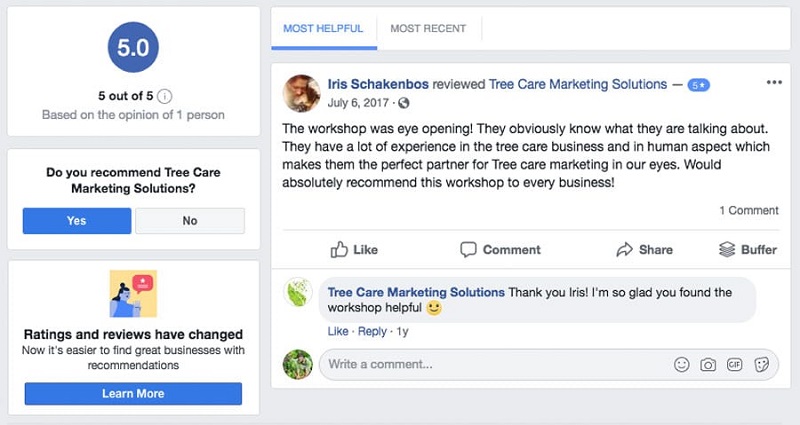This screenshot has width=800, height=425.
Task: Click the Comment speech bubble button
Action: click(x=500, y=249)
